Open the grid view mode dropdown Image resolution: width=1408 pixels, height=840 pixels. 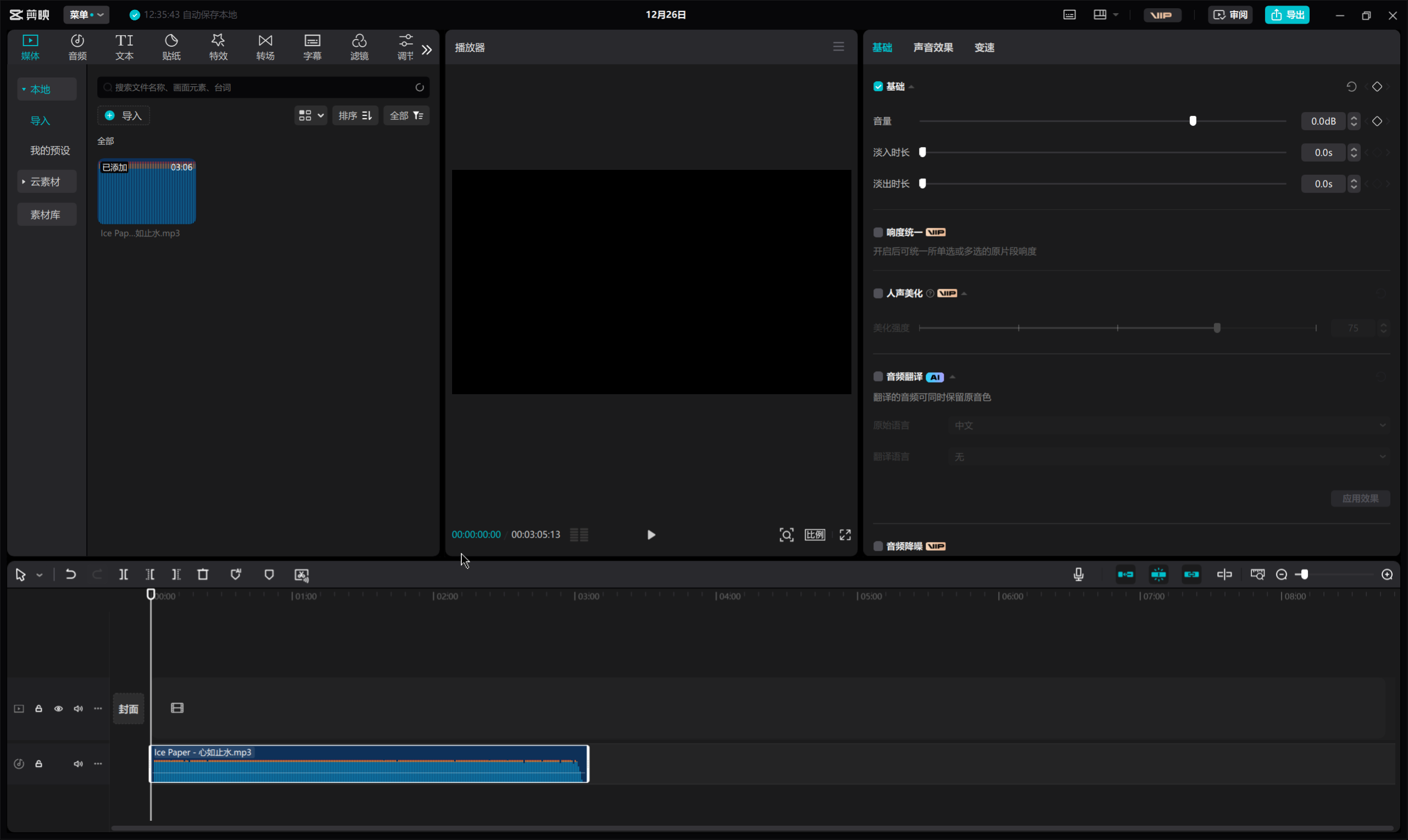[310, 115]
